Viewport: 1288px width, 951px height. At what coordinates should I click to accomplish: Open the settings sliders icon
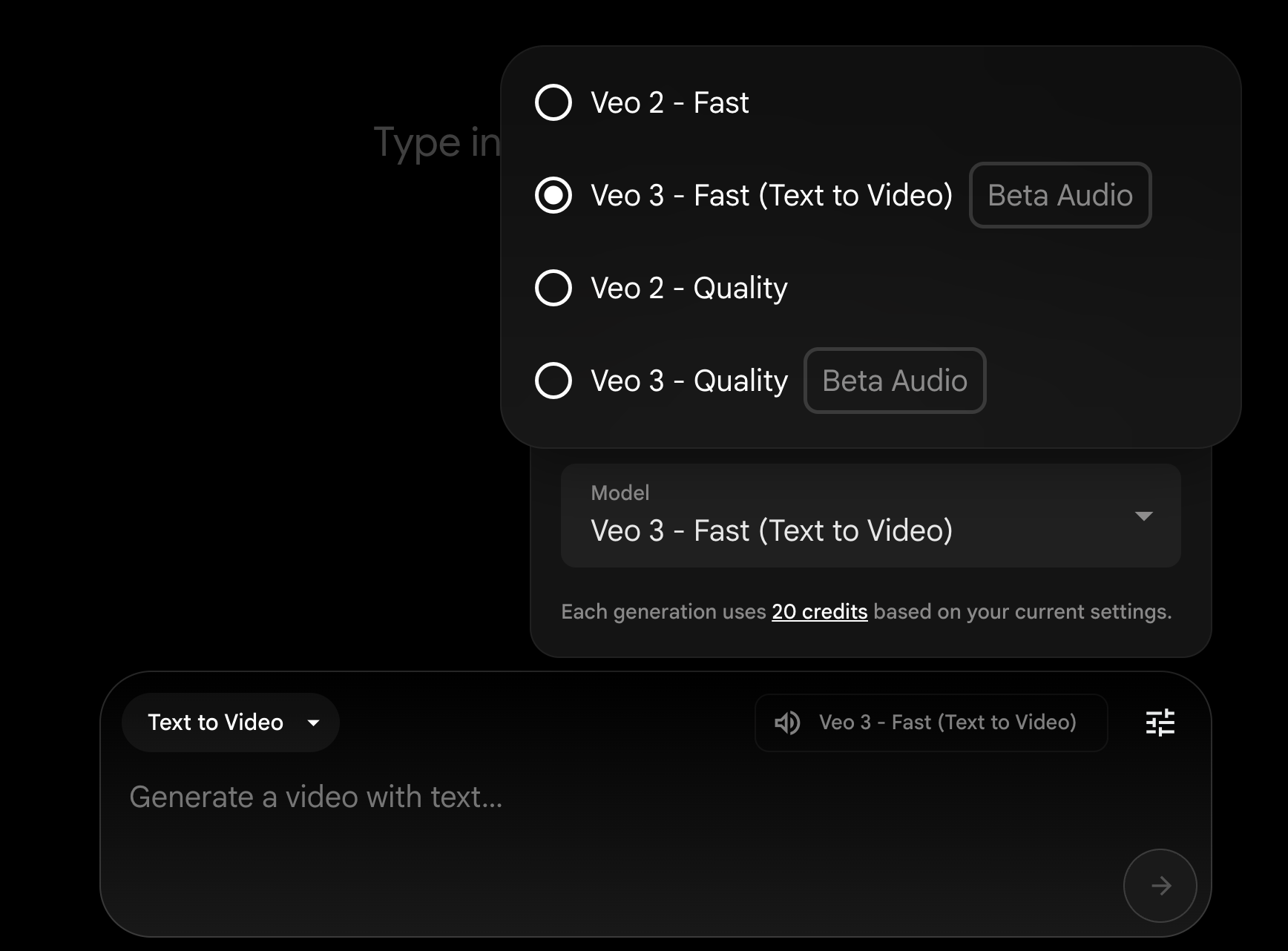(x=1160, y=722)
